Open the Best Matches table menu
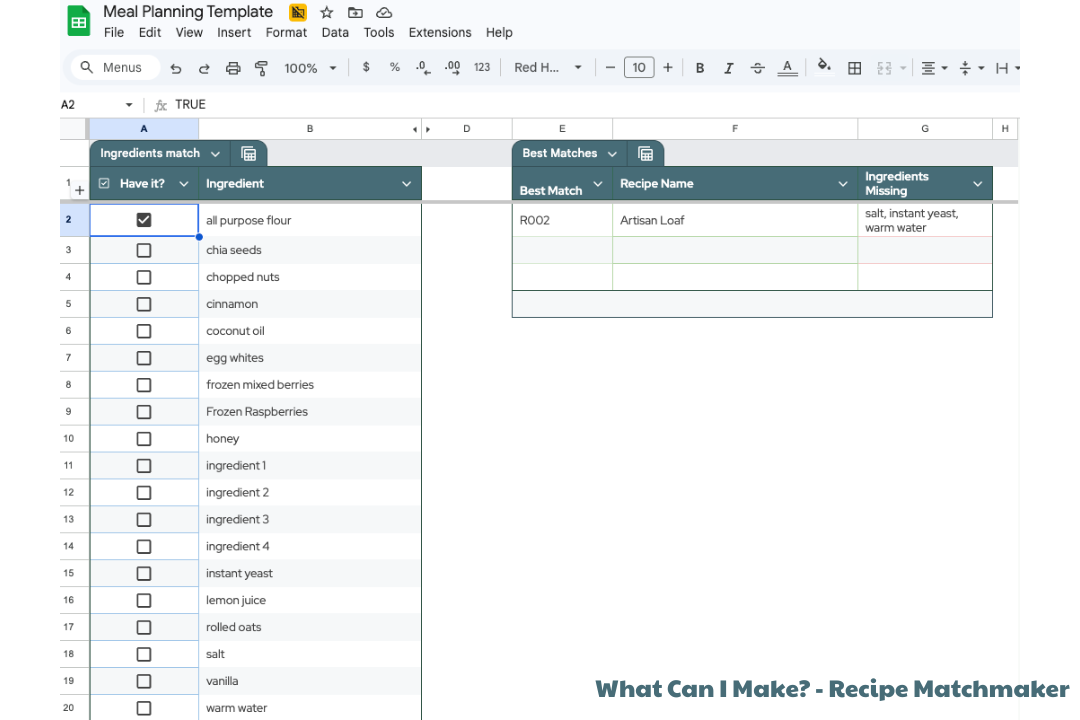This screenshot has width=1080, height=720. [x=612, y=154]
